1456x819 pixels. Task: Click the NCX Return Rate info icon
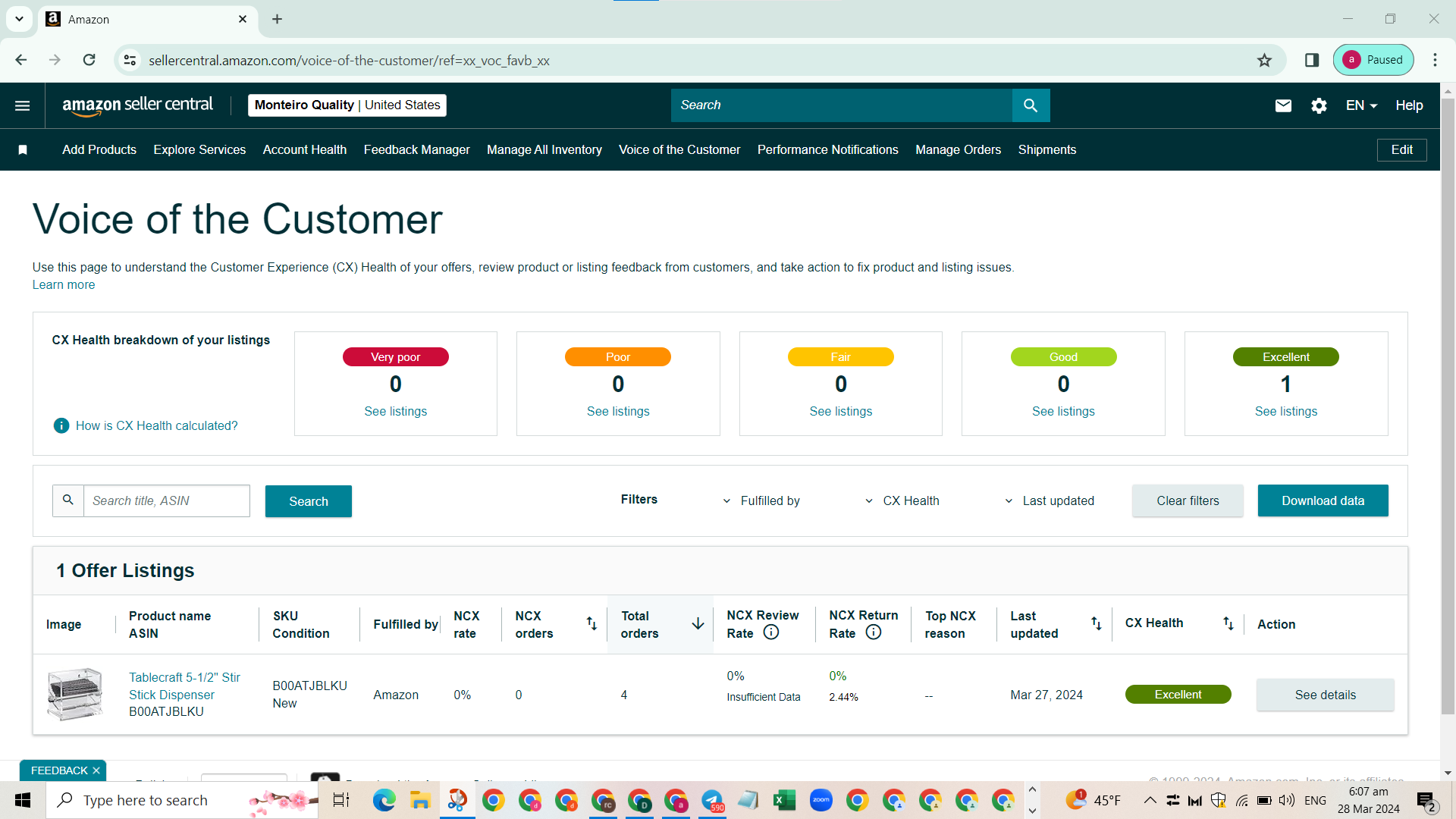[874, 632]
